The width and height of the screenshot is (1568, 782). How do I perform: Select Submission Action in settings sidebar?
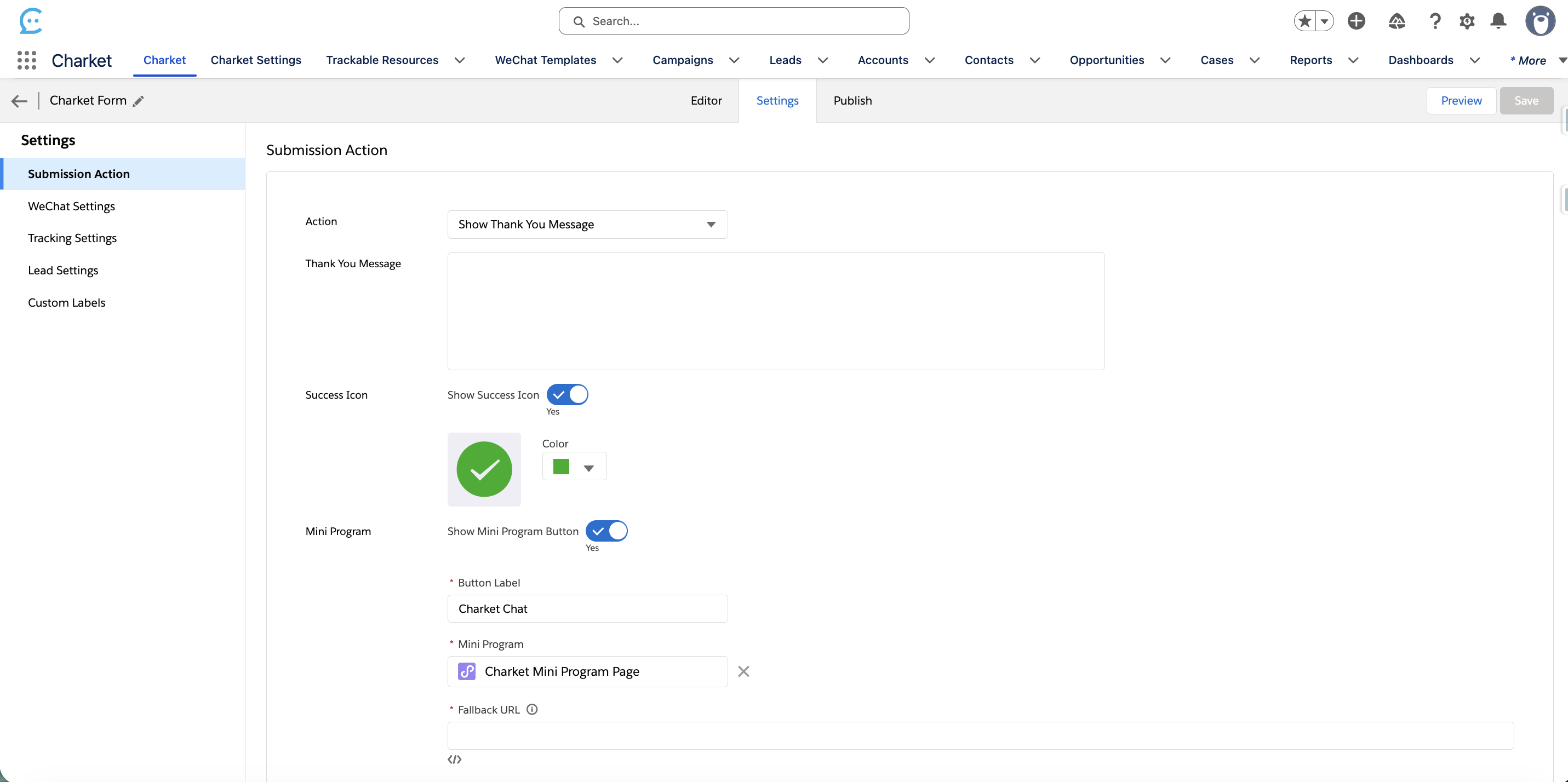pyautogui.click(x=123, y=174)
